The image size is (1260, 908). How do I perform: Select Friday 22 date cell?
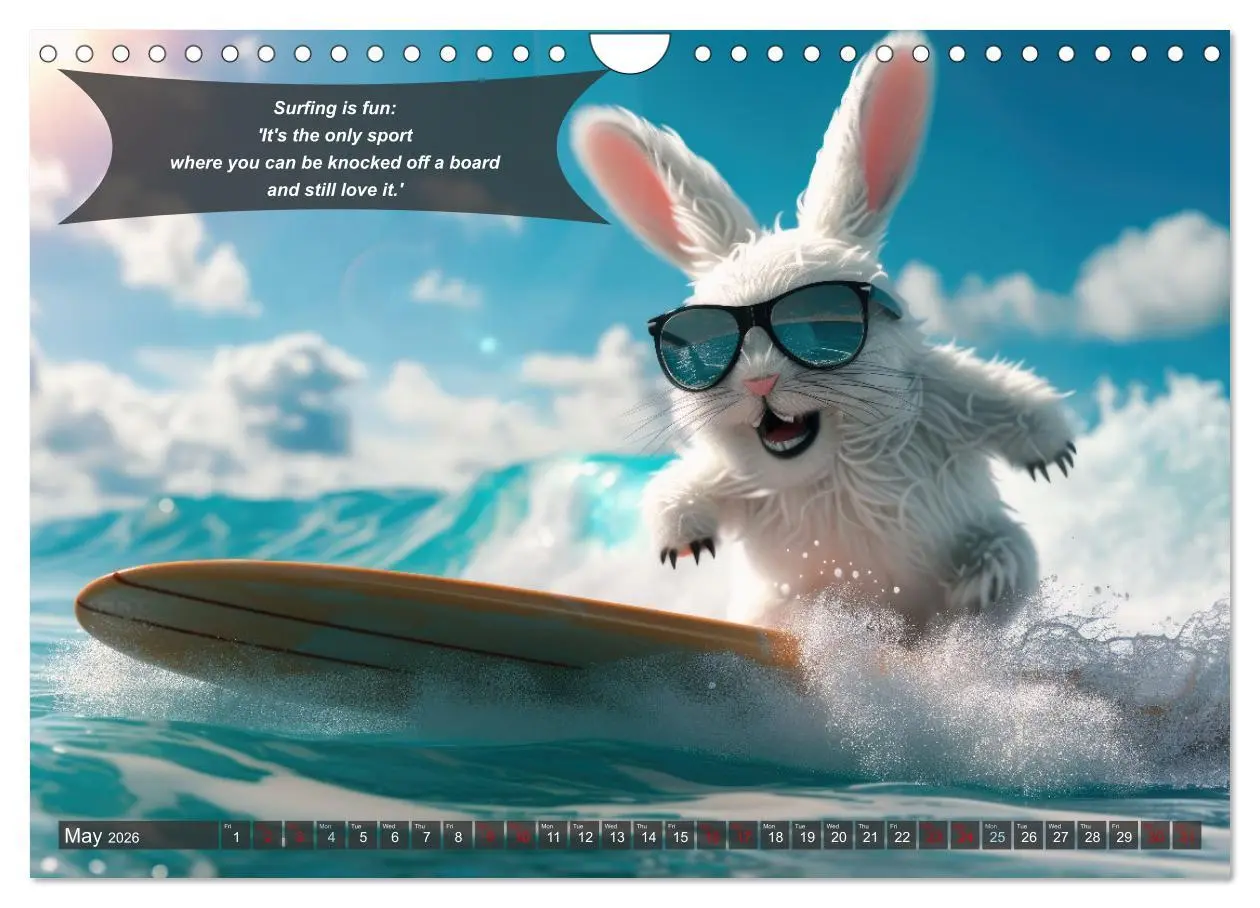click(902, 836)
